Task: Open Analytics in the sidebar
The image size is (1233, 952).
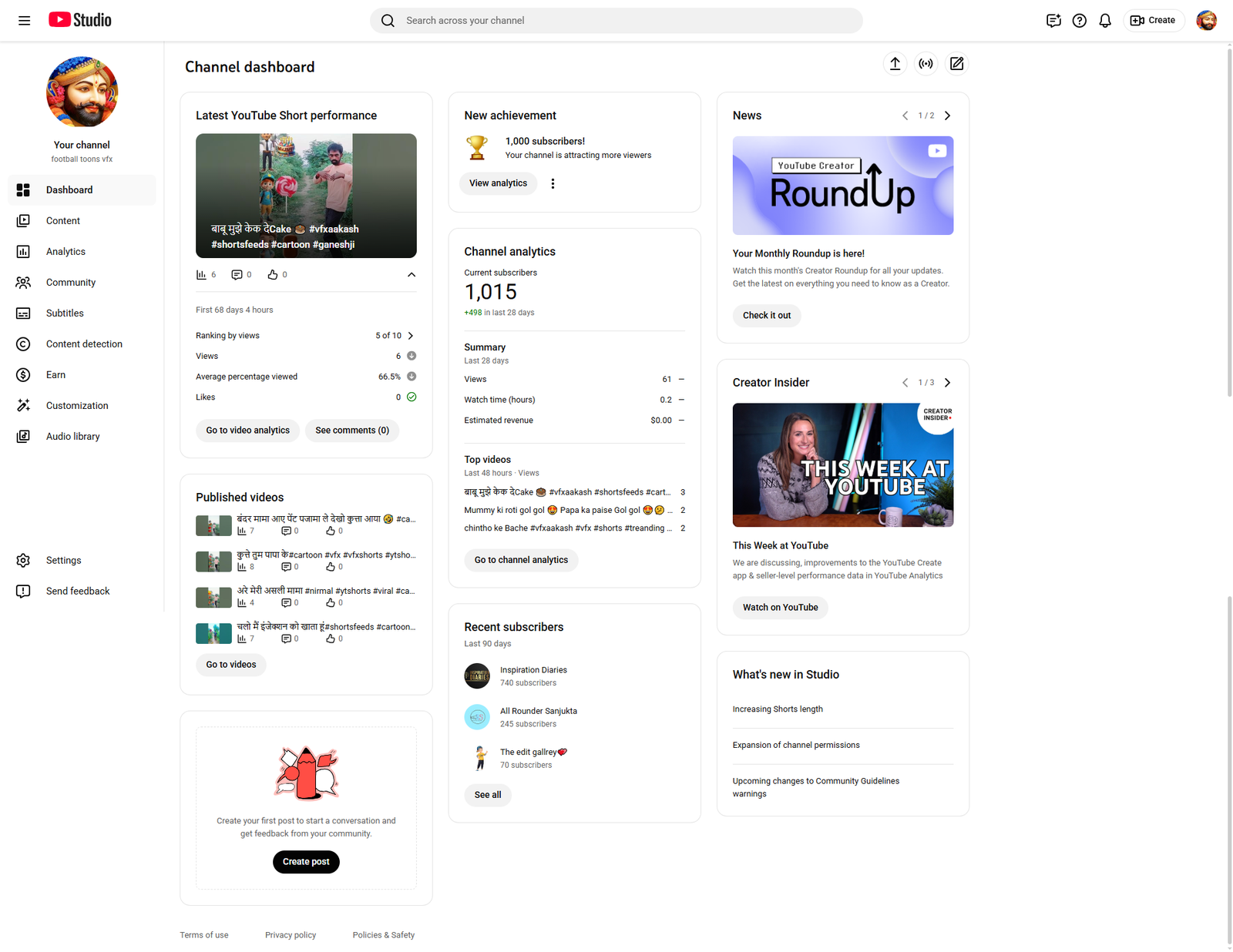Action: [x=66, y=252]
